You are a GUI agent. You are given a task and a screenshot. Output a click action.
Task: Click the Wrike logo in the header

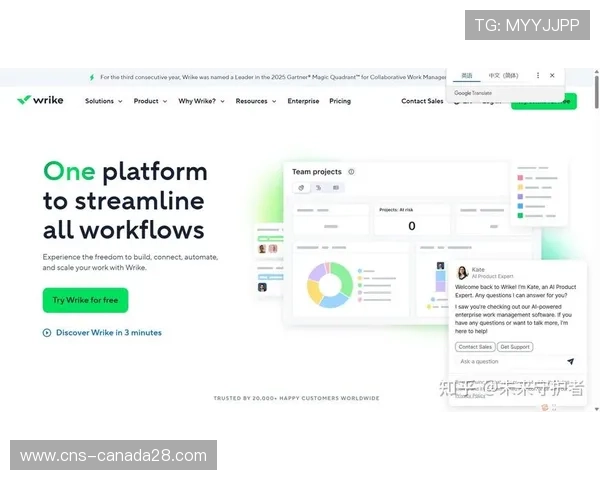[x=40, y=100]
